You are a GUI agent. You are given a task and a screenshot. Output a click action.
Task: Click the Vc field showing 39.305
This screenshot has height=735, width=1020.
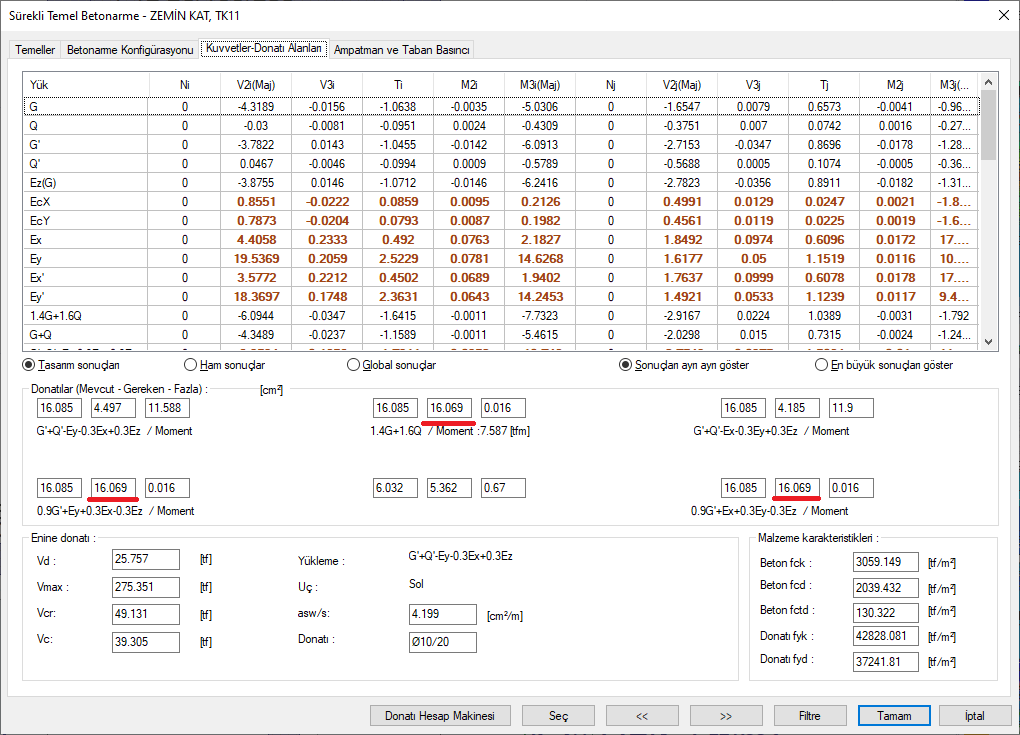tap(146, 642)
